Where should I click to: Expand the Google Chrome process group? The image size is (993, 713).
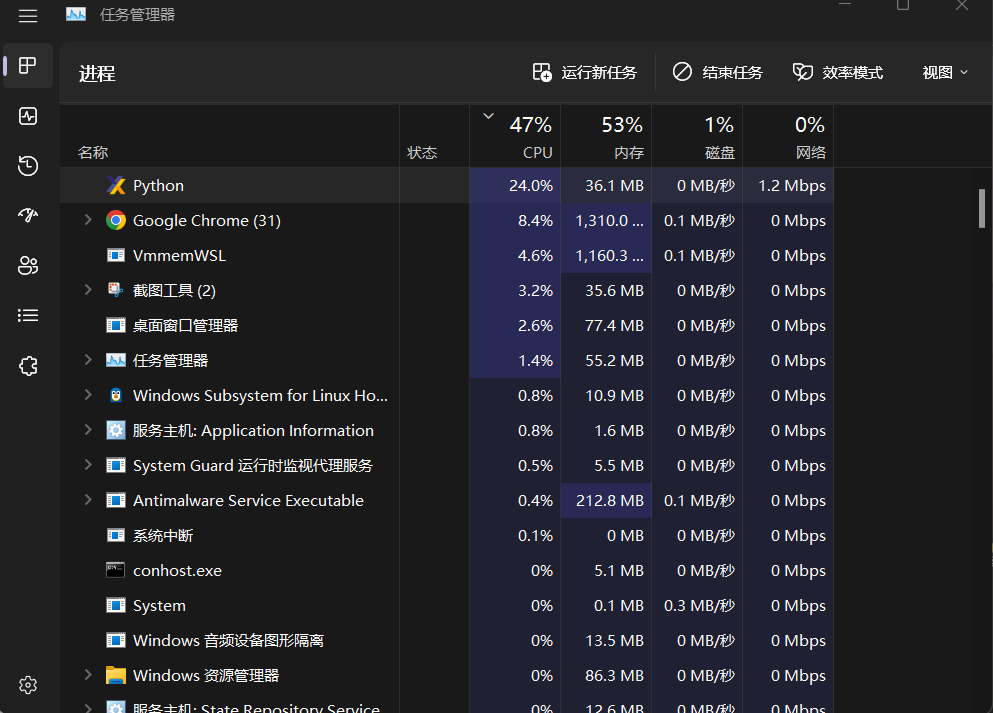[x=87, y=220]
